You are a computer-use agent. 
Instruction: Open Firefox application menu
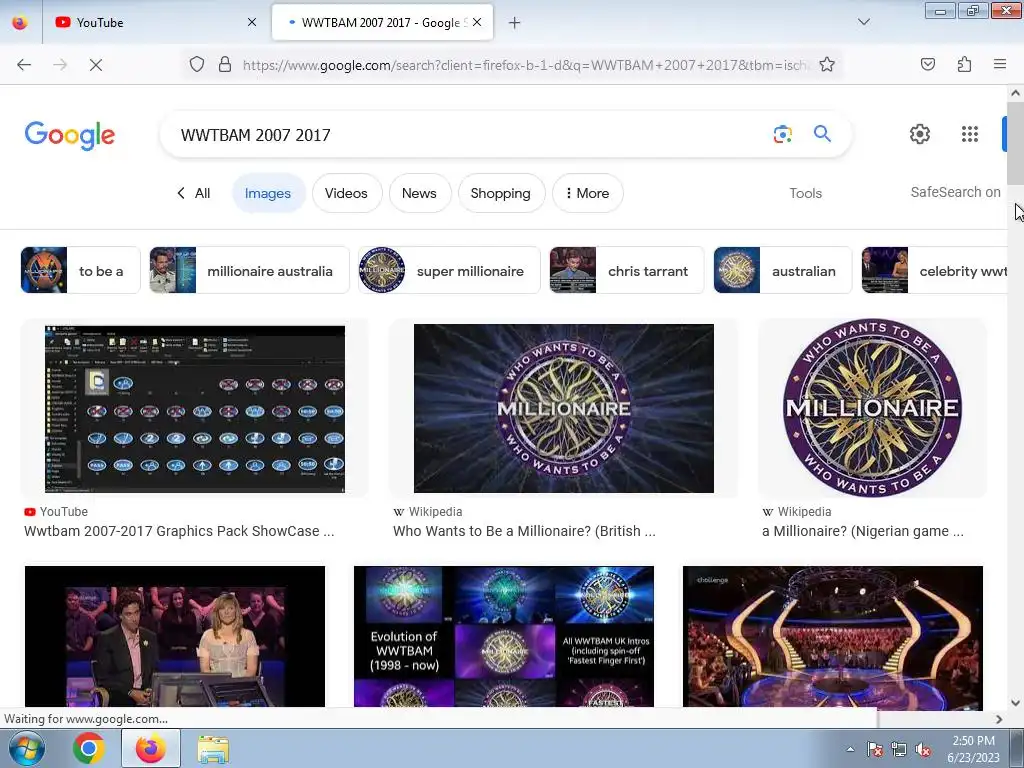[1000, 65]
